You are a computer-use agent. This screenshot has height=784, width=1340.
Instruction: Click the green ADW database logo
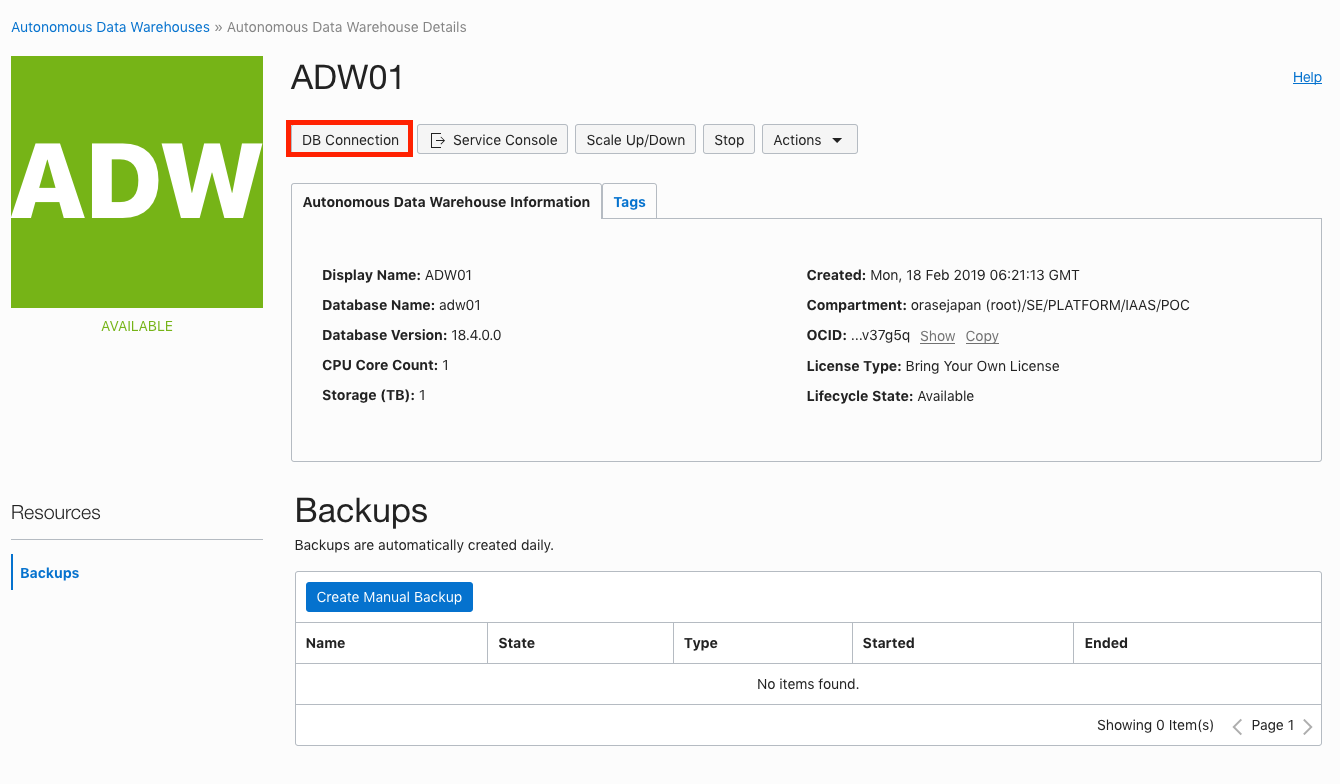[x=137, y=182]
